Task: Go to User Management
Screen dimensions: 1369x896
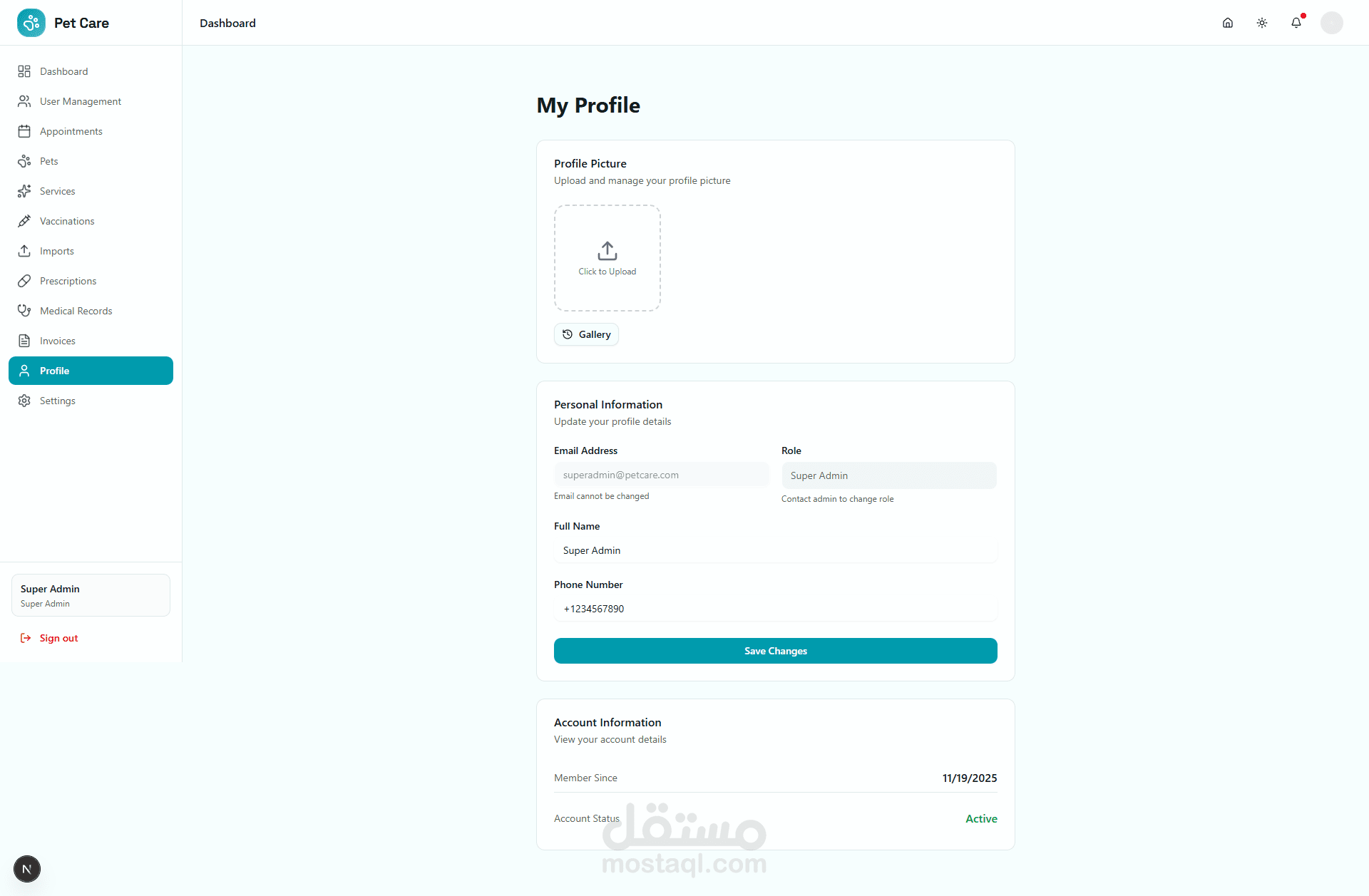Action: pos(80,101)
